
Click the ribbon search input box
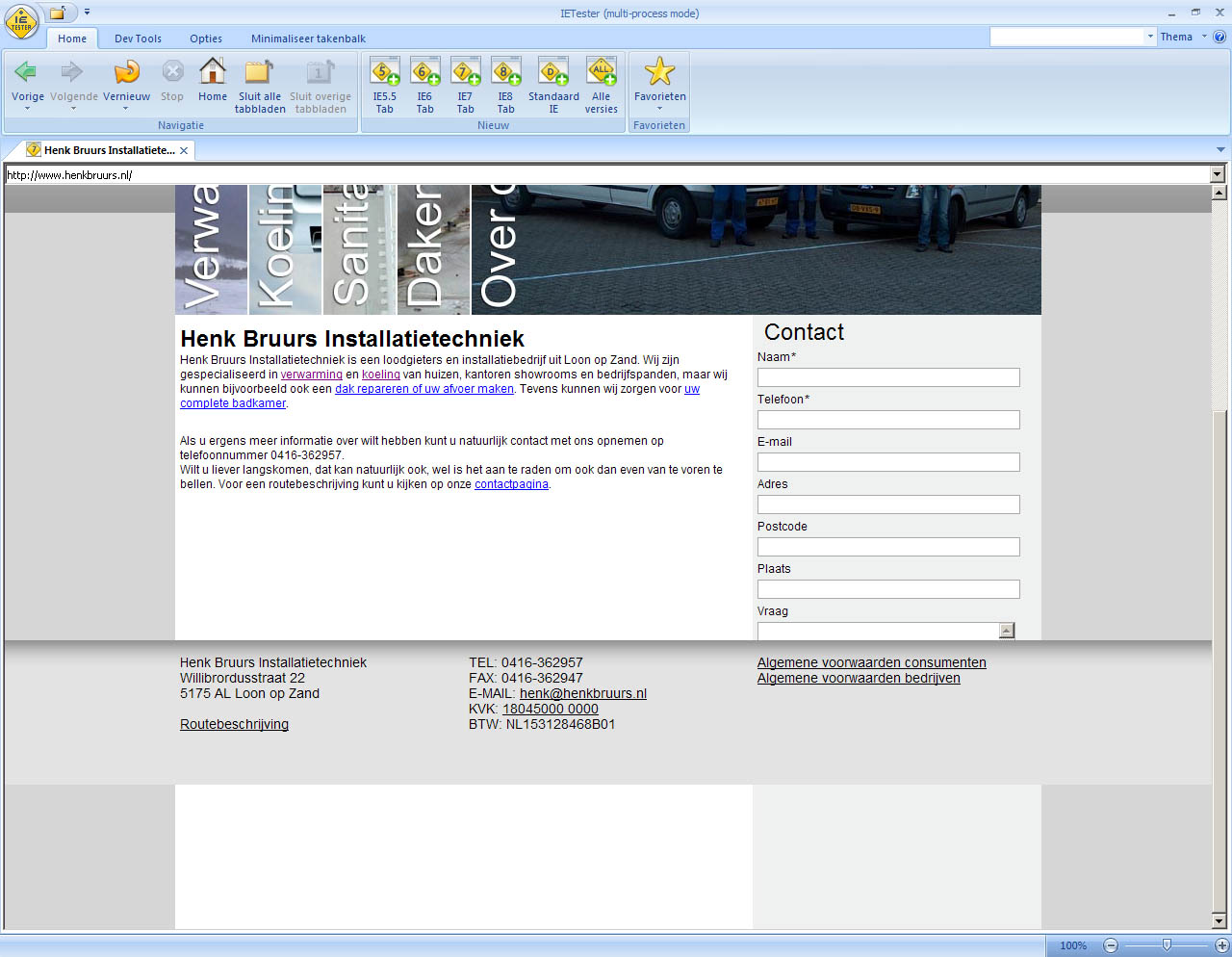point(1066,37)
